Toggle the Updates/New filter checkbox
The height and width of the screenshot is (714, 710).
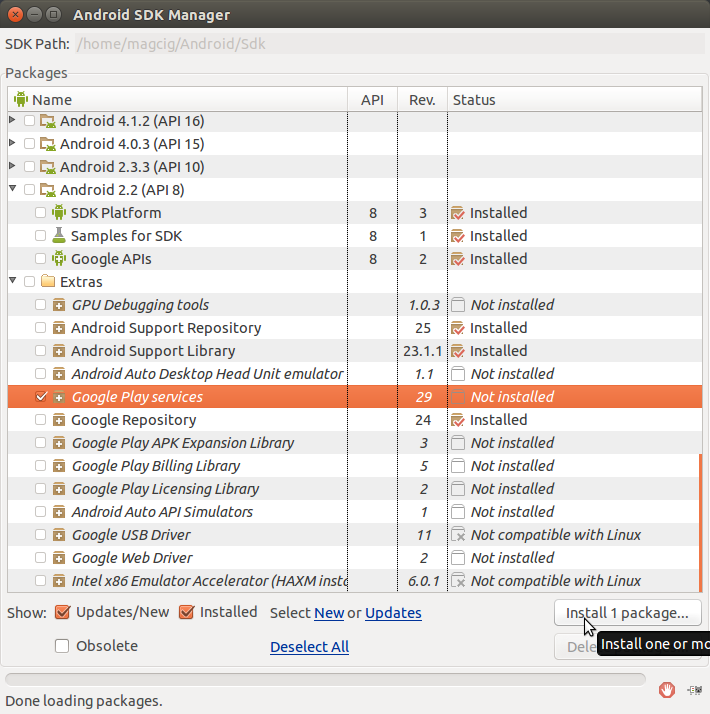(x=62, y=612)
